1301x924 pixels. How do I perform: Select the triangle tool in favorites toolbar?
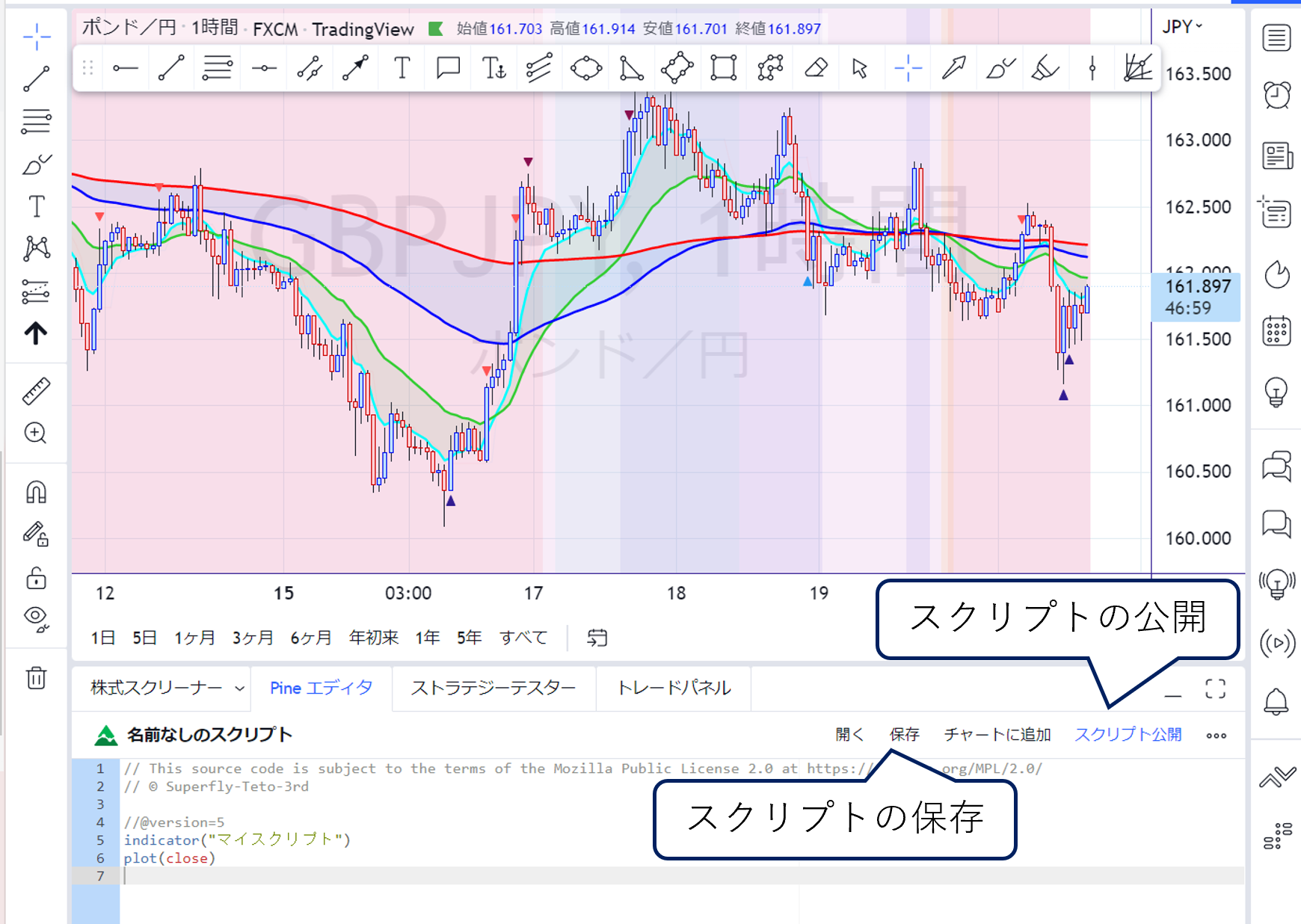point(631,69)
